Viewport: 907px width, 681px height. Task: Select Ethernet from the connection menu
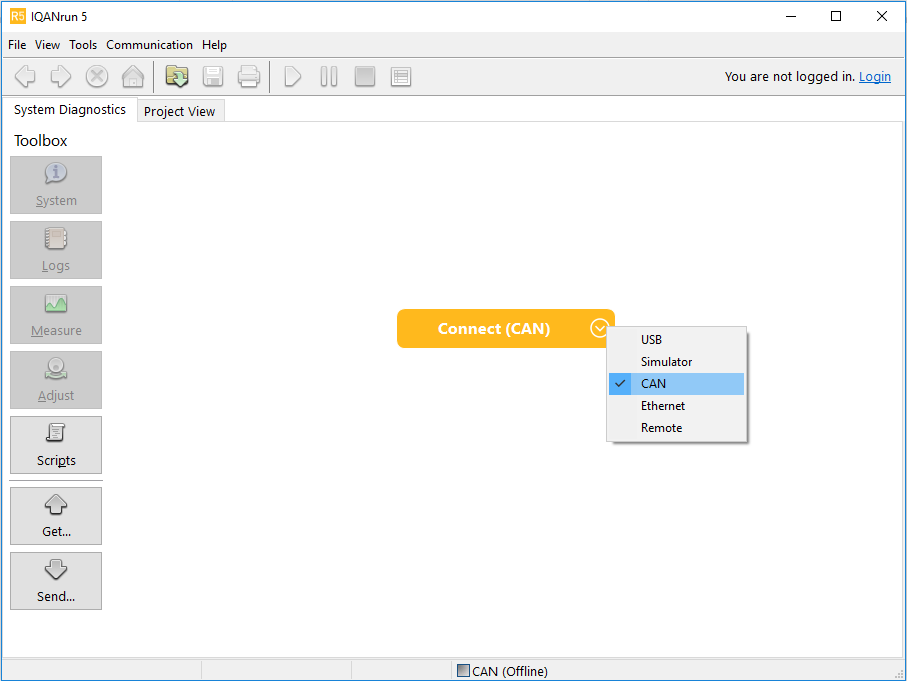[676, 406]
